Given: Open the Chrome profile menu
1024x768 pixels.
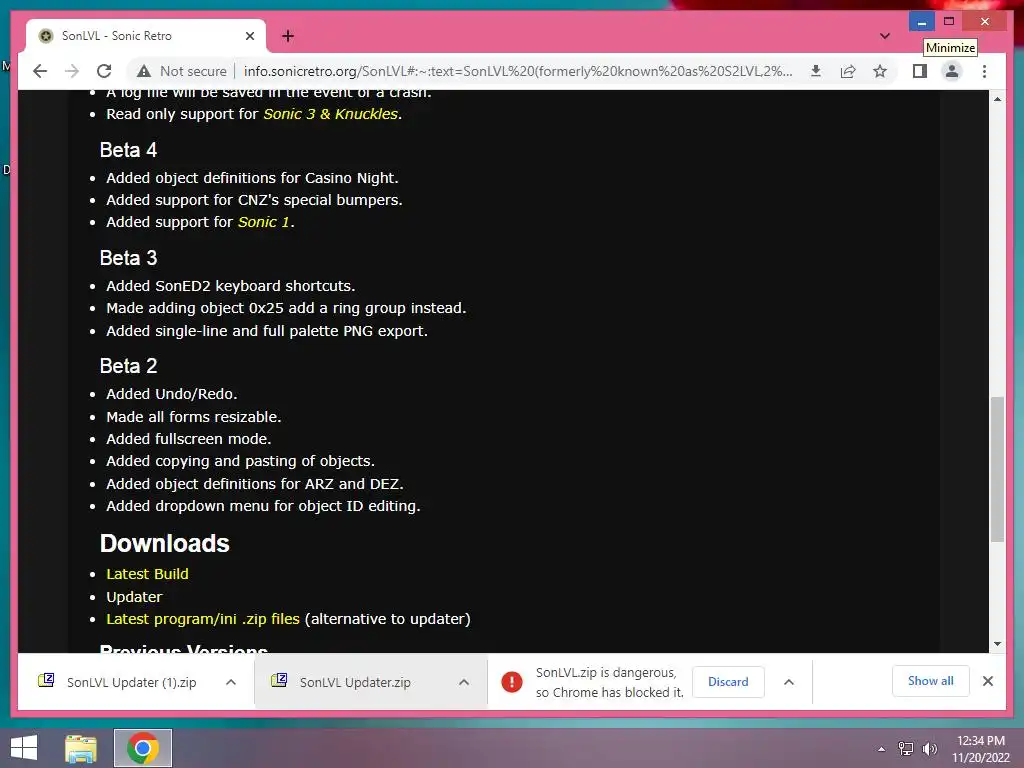Looking at the screenshot, I should [x=952, y=71].
